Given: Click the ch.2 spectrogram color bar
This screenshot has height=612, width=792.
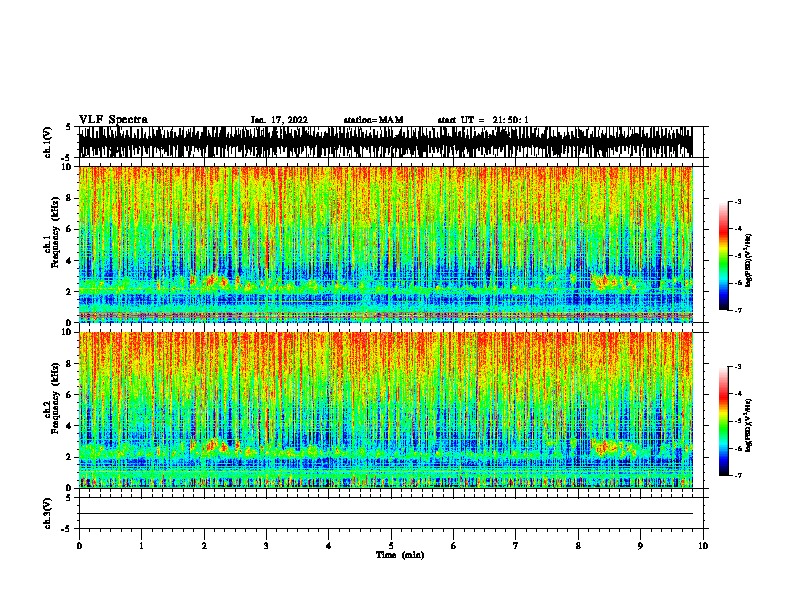Looking at the screenshot, I should [723, 421].
